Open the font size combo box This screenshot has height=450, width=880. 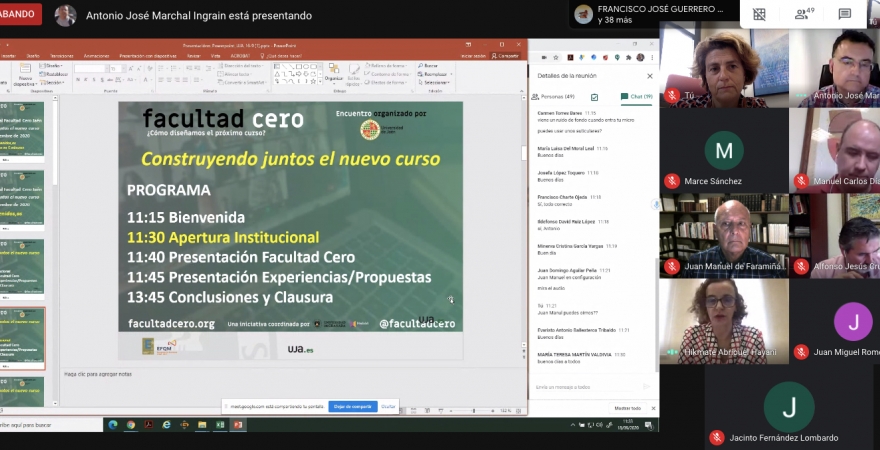[117, 68]
